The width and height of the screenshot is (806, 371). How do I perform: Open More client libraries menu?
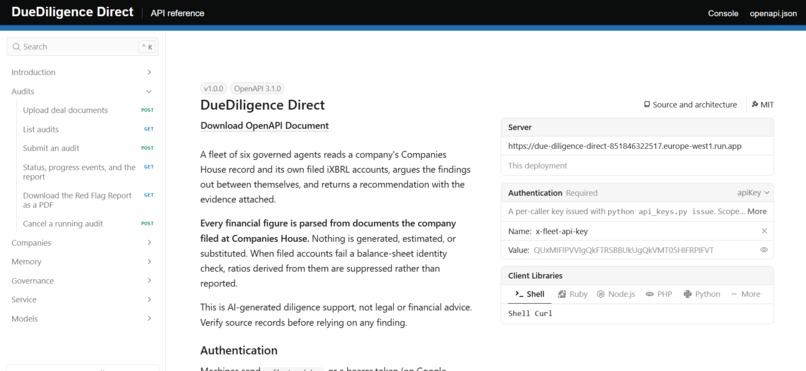[745, 294]
